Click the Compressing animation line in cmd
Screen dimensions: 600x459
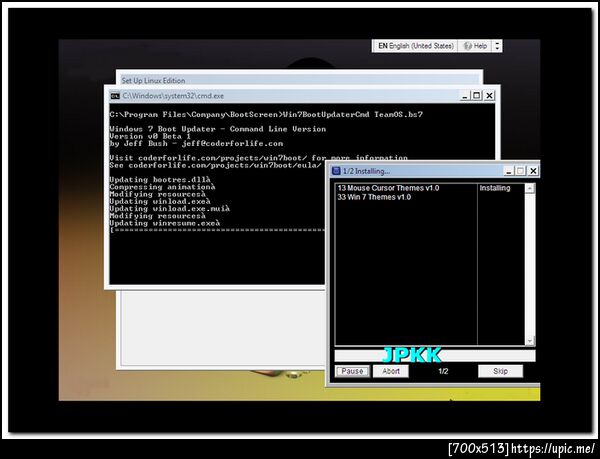pyautogui.click(x=162, y=187)
